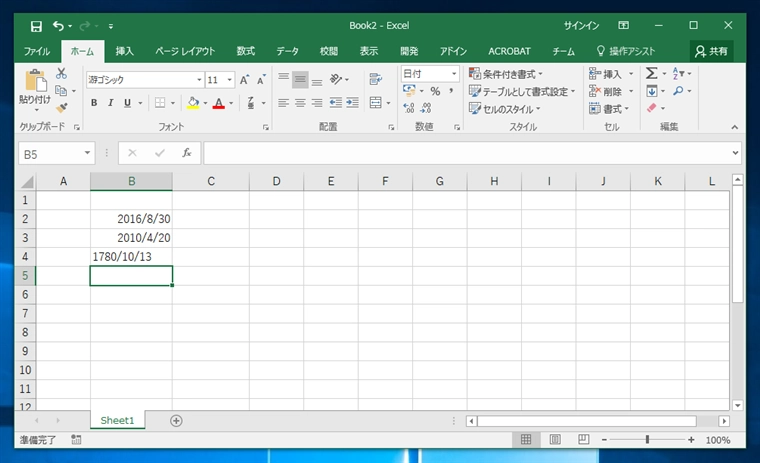Align text to middle of cell
Image resolution: width=760 pixels, height=463 pixels.
coord(300,80)
